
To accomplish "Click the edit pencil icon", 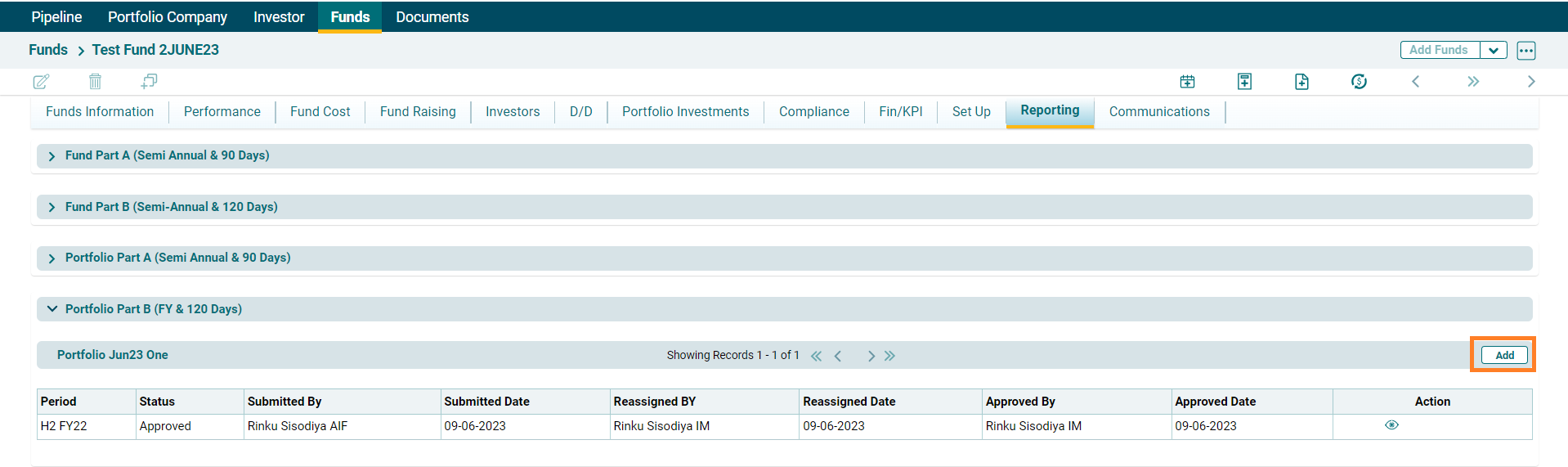I will click(x=41, y=82).
